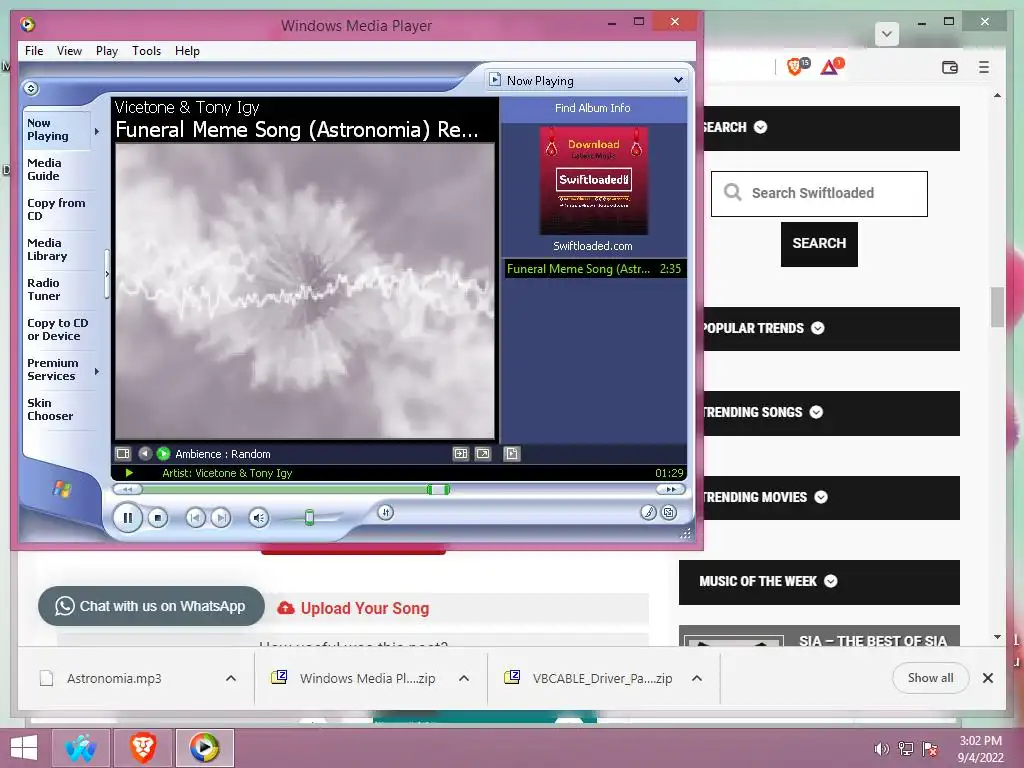1024x768 pixels.
Task: Toggle the playlist pane icon
Action: tap(461, 453)
